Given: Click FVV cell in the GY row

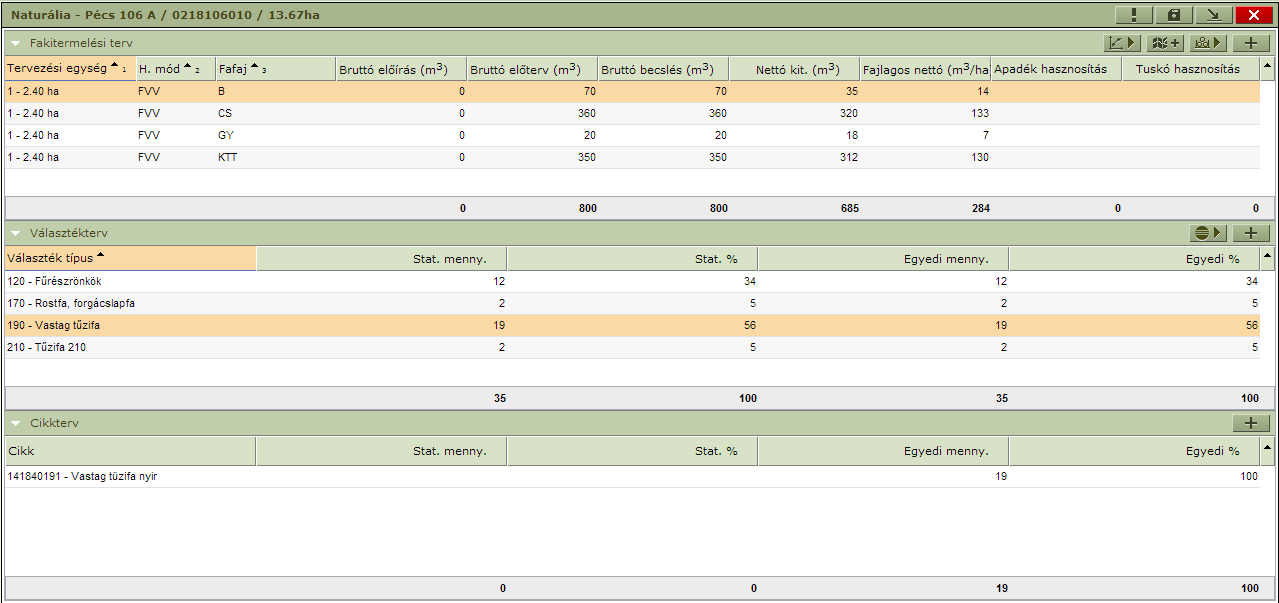Looking at the screenshot, I should [x=149, y=135].
